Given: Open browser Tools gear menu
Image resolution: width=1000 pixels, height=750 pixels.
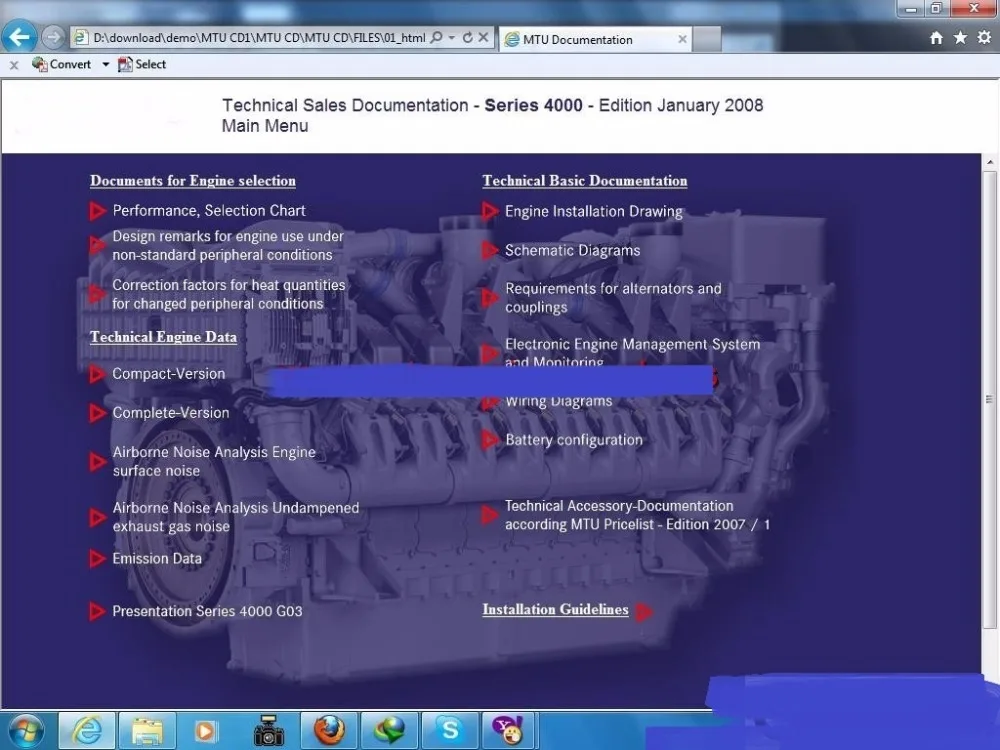Looking at the screenshot, I should tap(984, 38).
